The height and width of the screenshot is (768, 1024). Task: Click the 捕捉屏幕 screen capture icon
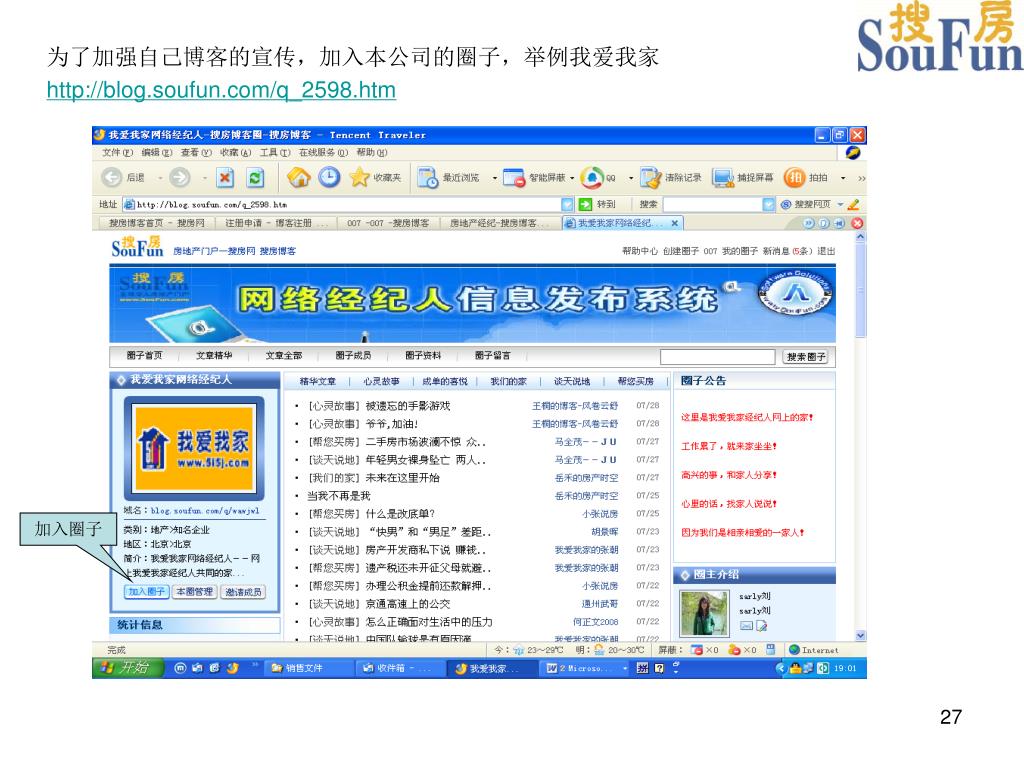(723, 178)
